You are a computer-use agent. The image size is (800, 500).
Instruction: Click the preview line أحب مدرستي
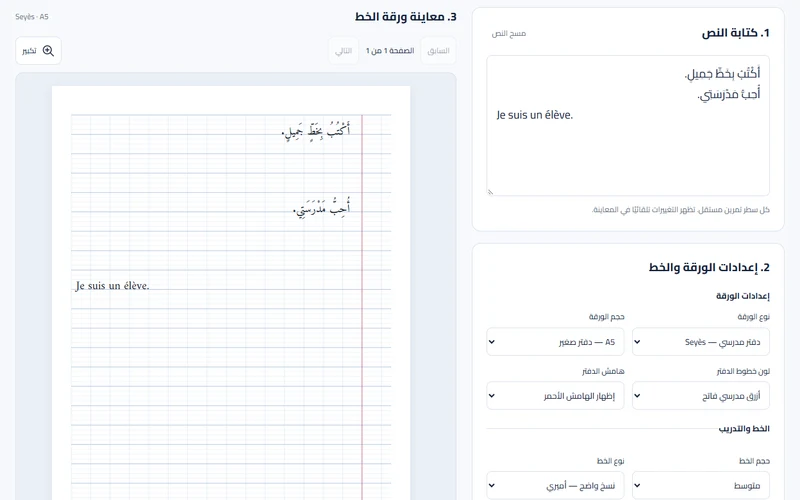[321, 208]
